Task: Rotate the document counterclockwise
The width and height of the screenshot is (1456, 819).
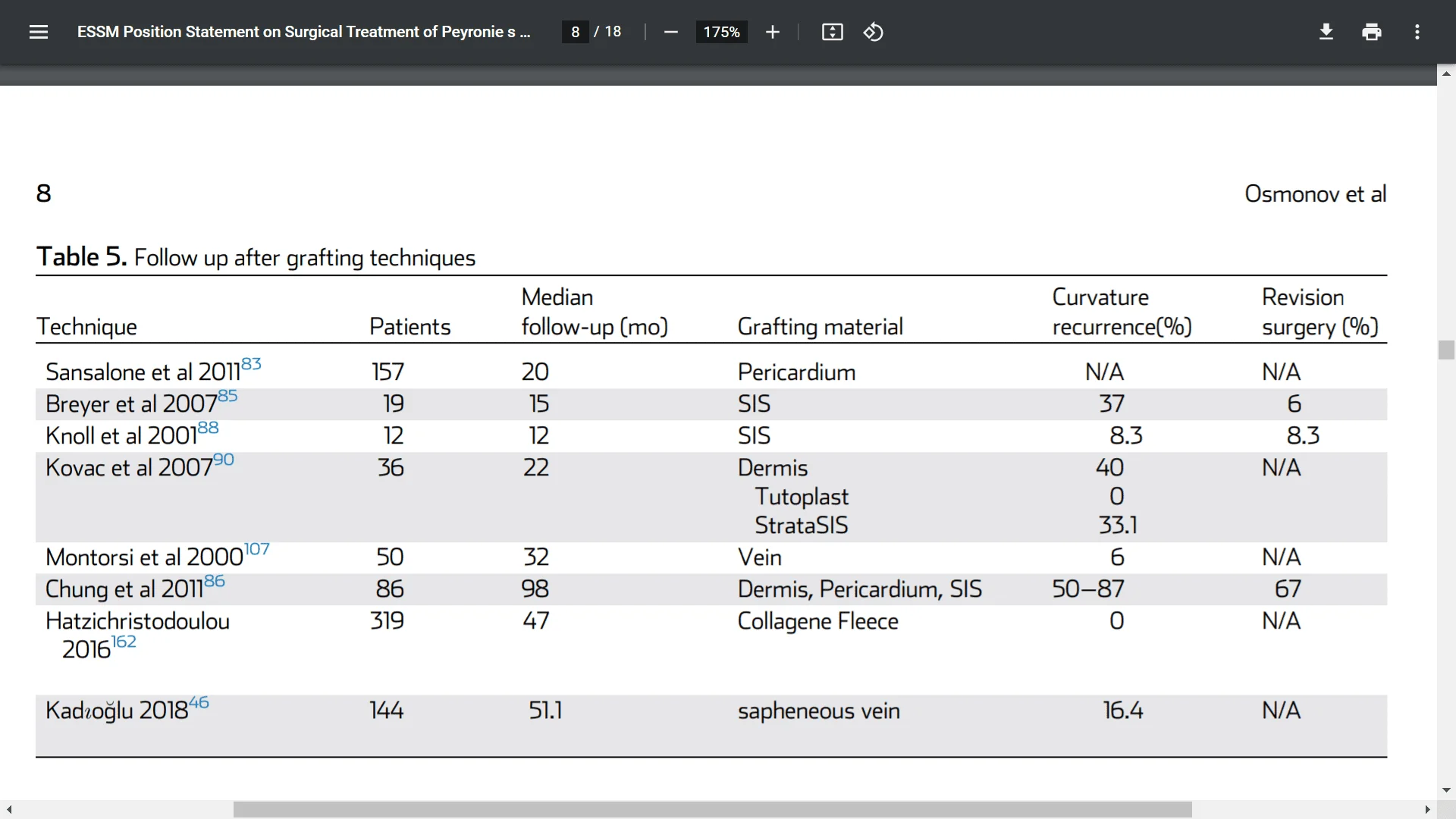Action: point(873,32)
